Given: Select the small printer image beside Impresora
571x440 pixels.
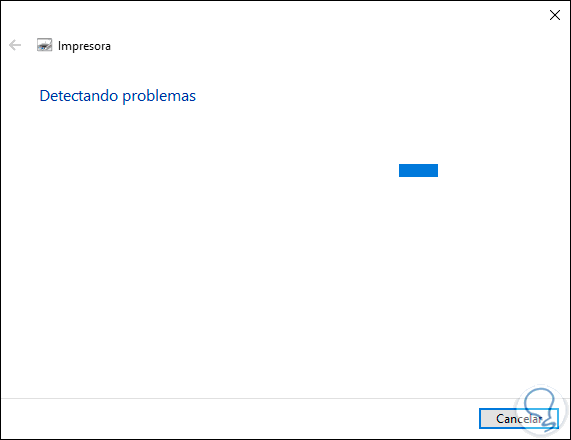Looking at the screenshot, I should (44, 45).
